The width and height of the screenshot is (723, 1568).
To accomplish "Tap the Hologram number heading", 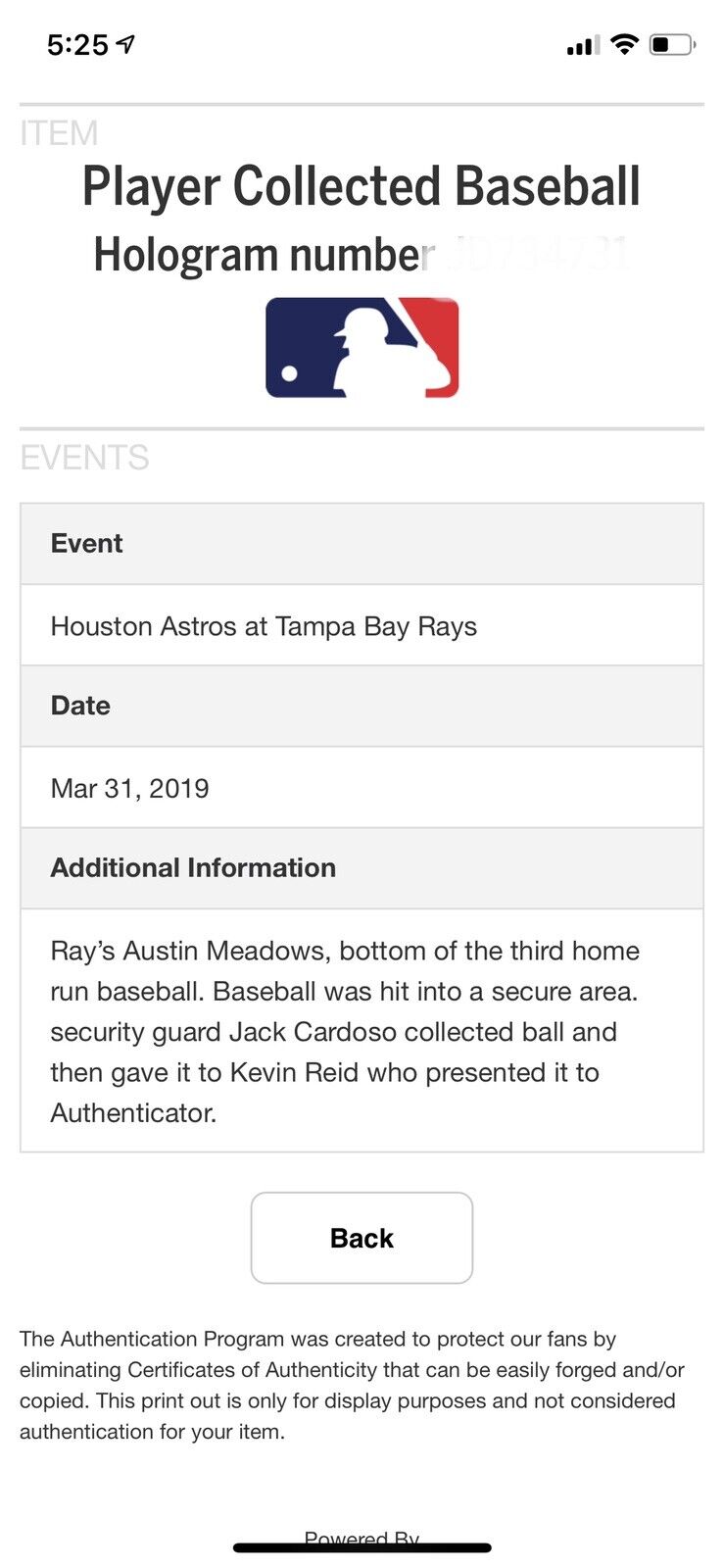I will (265, 255).
